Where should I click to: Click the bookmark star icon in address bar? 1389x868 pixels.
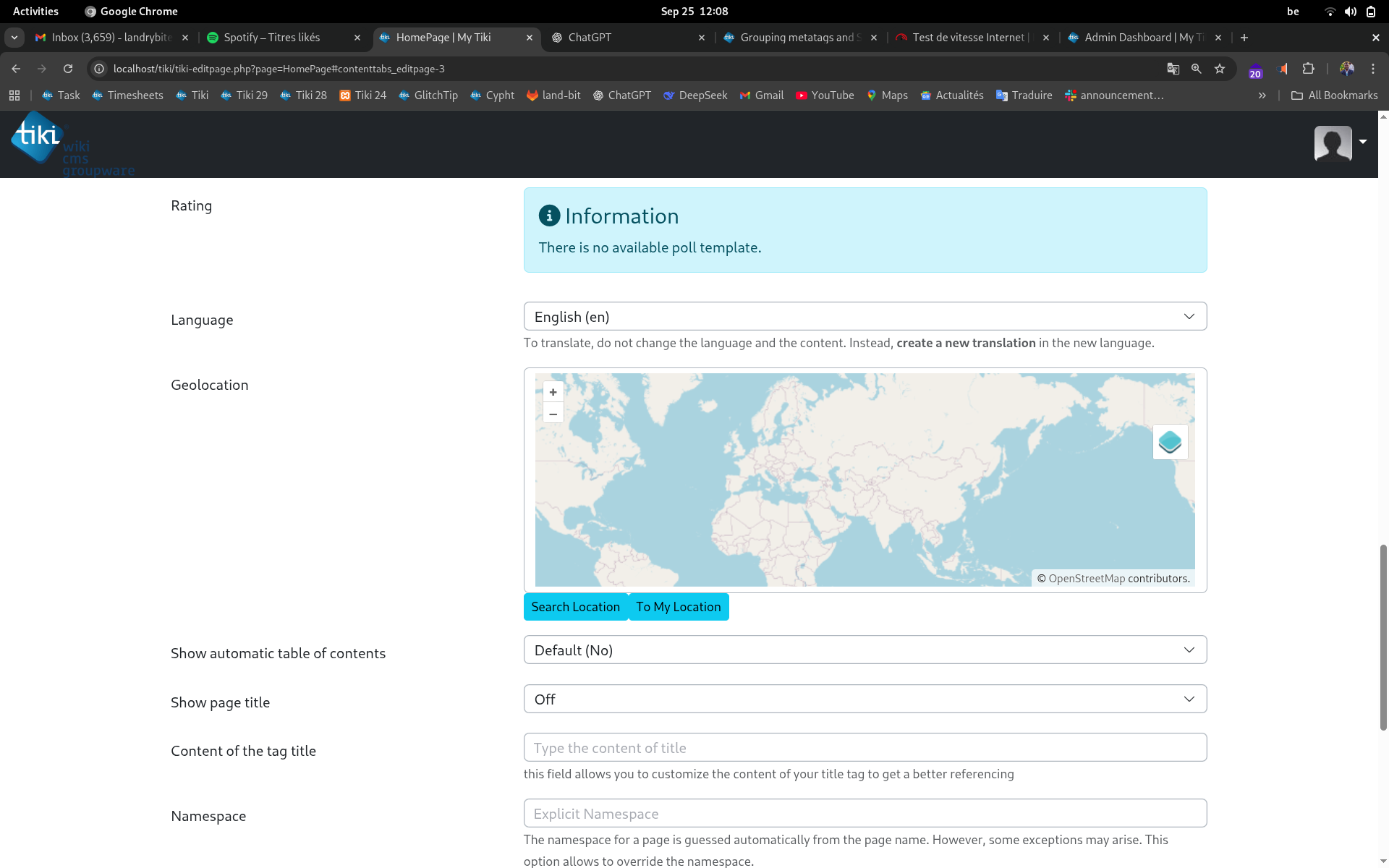click(x=1220, y=69)
